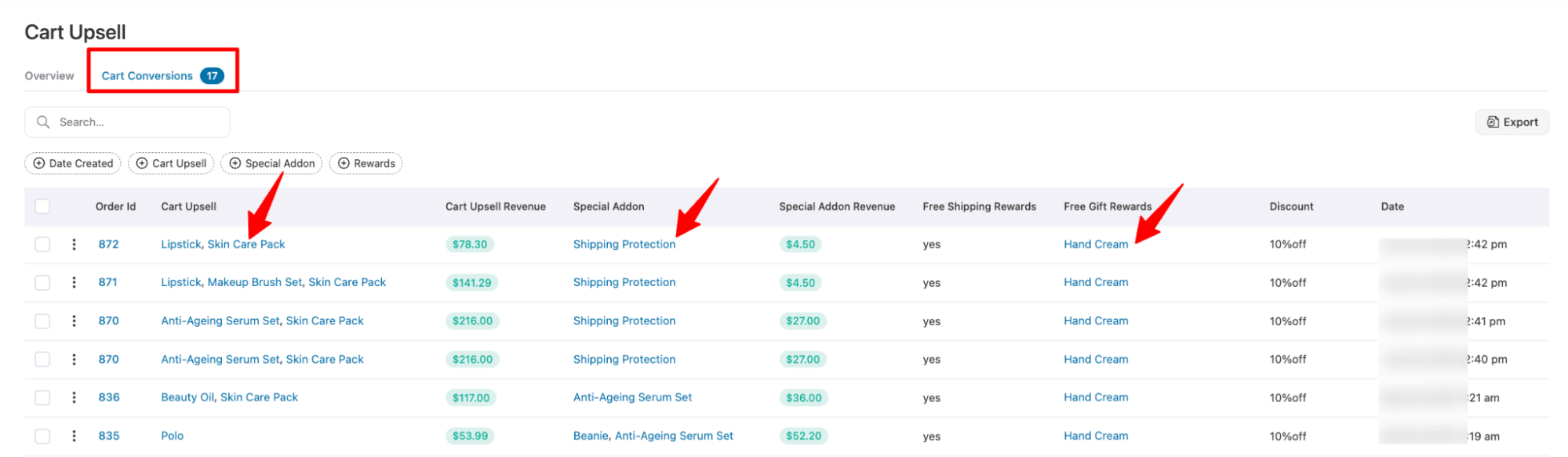Open three-dot menu for order 872
The image size is (1568, 457).
pyautogui.click(x=74, y=245)
